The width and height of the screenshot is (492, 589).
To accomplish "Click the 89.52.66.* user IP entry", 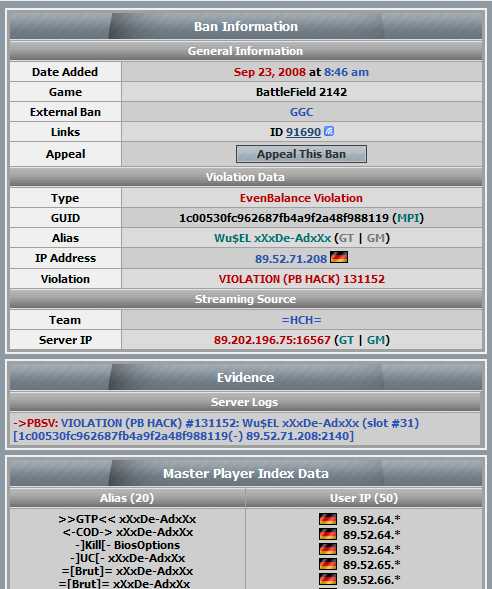I will [x=371, y=580].
